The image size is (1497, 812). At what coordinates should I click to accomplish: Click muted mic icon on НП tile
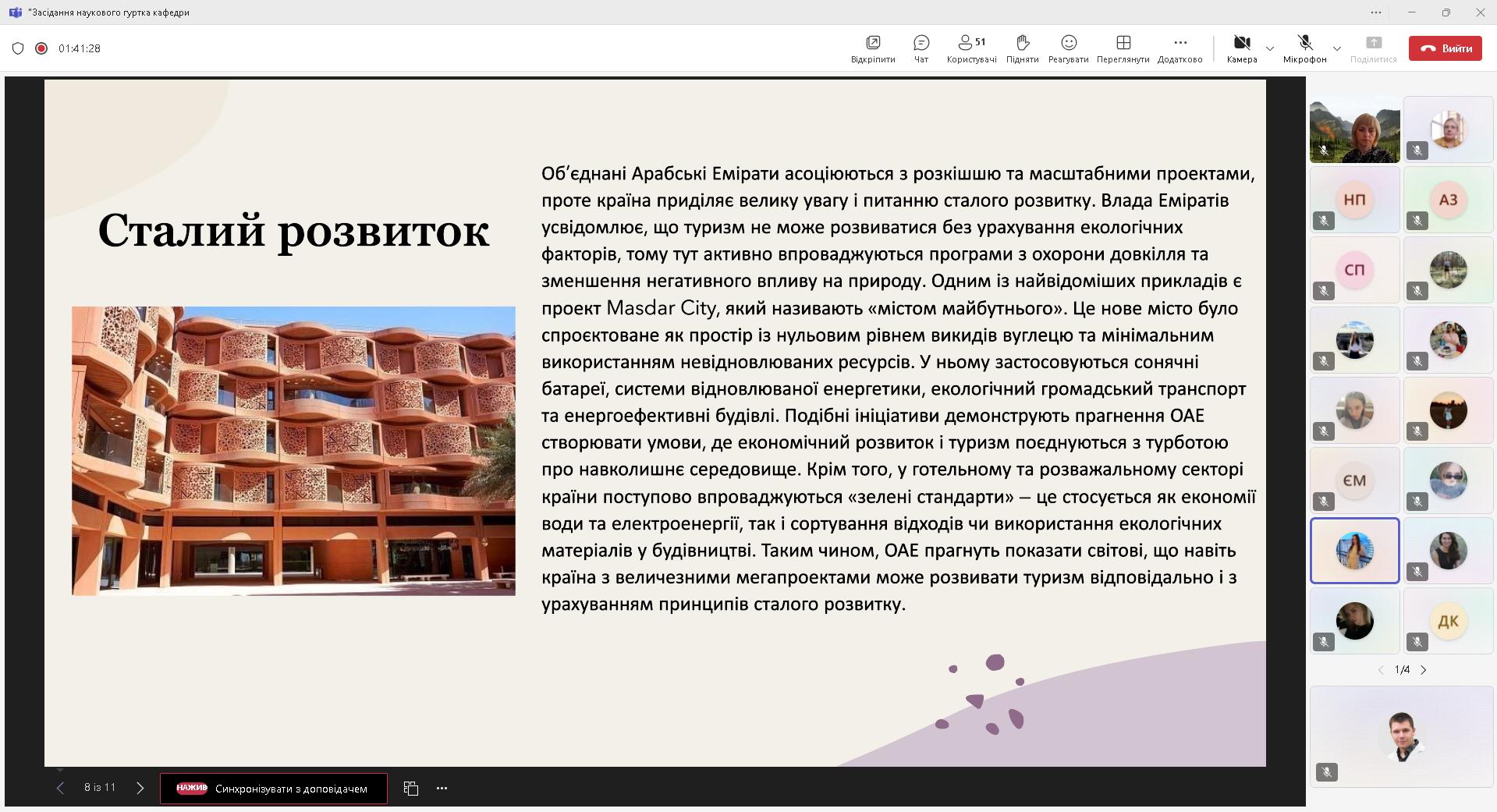tap(1324, 221)
